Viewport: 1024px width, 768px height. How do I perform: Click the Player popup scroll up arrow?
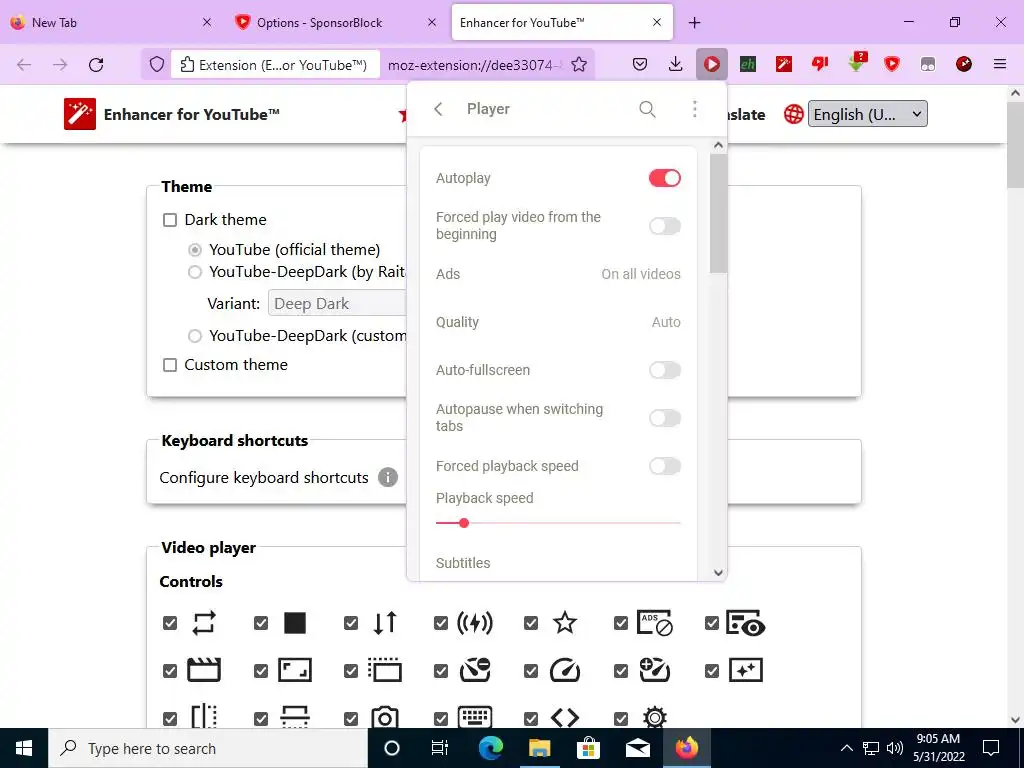(x=718, y=145)
